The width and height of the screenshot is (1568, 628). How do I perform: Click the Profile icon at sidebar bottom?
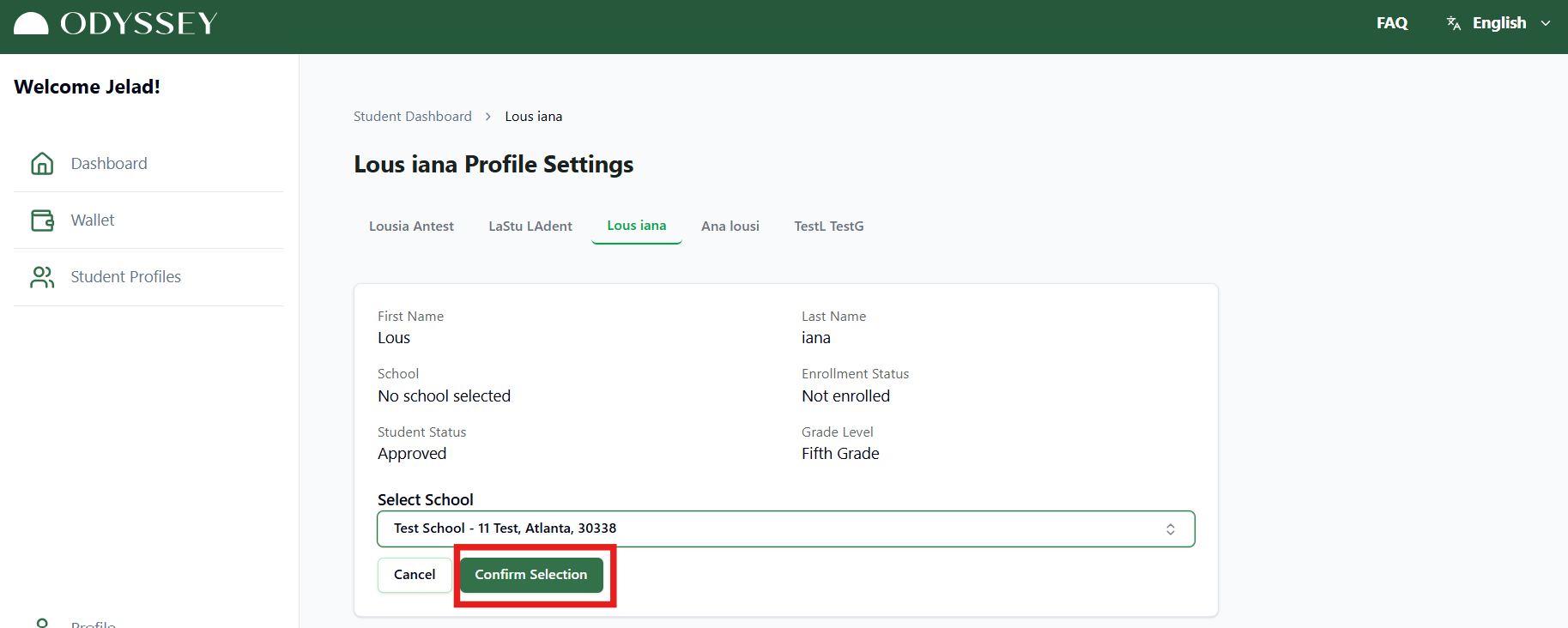click(42, 623)
